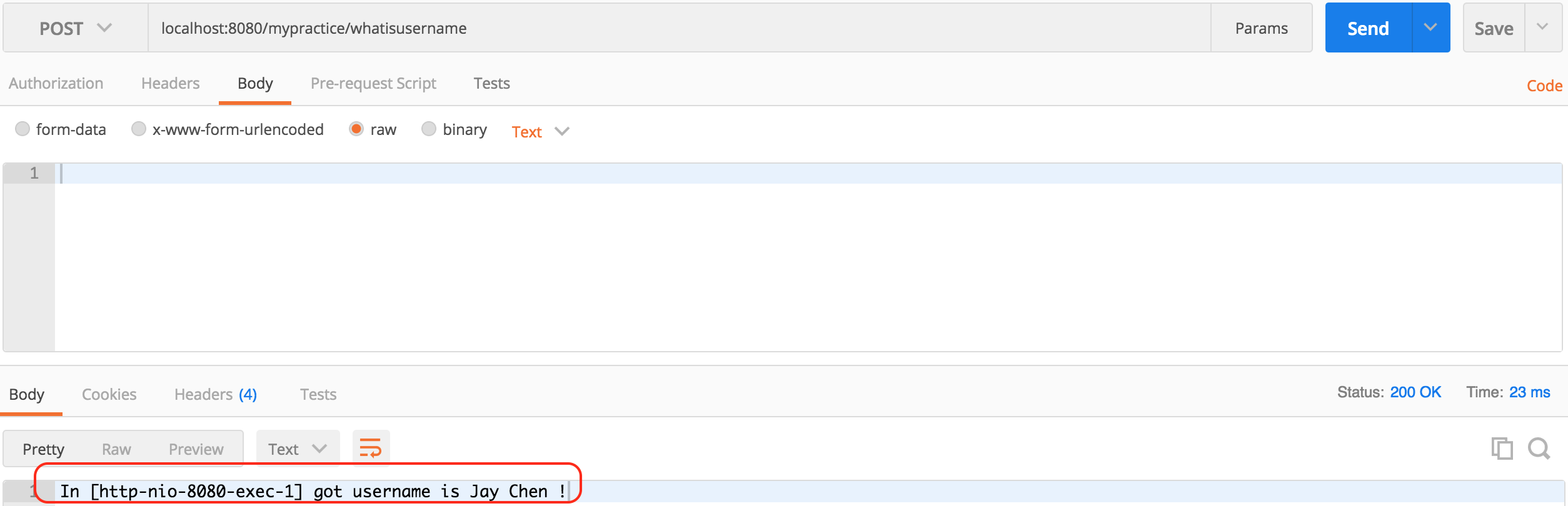Switch to the request Headers tab

coord(170,83)
